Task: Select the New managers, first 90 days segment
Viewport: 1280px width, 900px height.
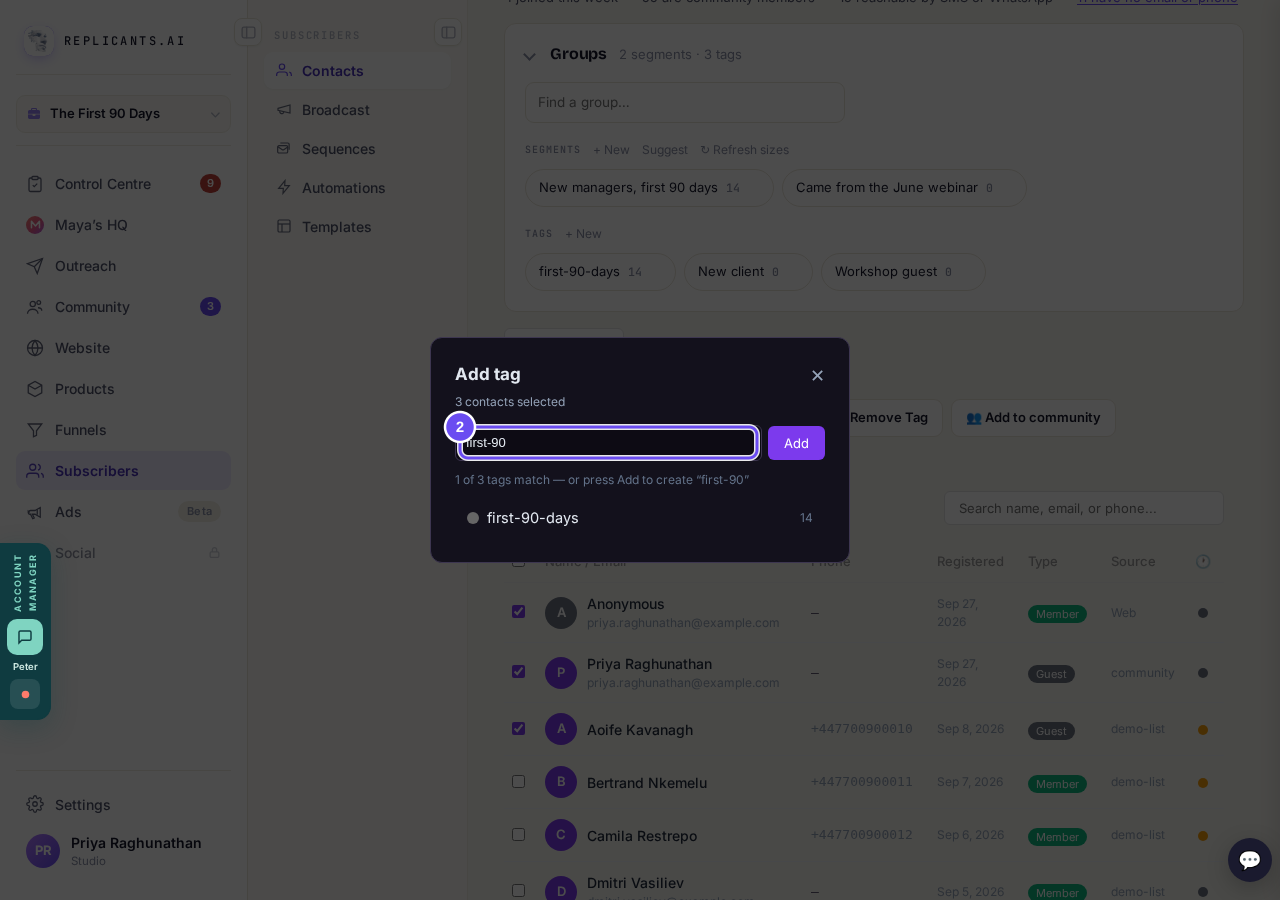Action: (649, 188)
